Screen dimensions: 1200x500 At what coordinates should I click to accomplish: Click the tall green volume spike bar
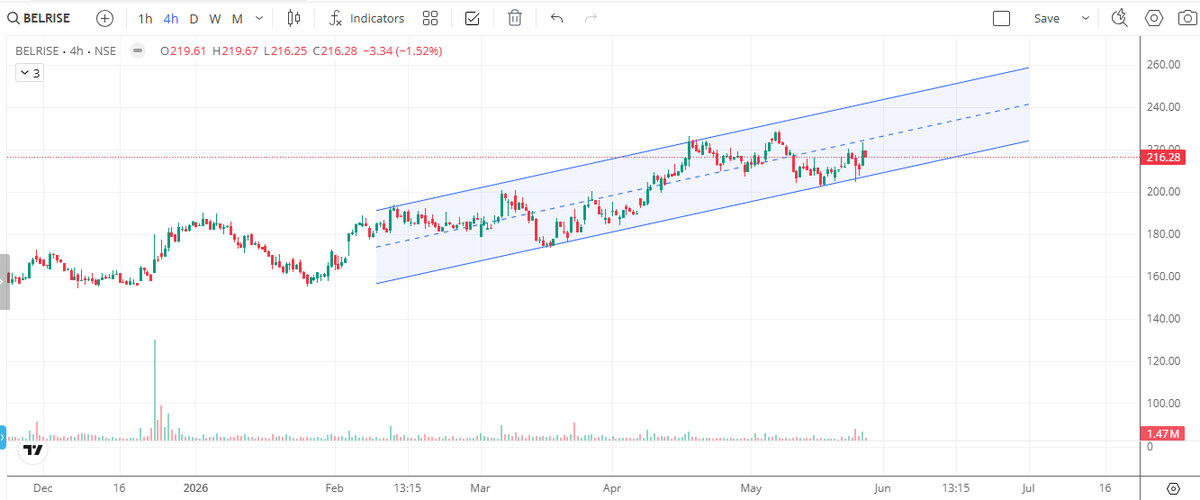click(x=155, y=389)
